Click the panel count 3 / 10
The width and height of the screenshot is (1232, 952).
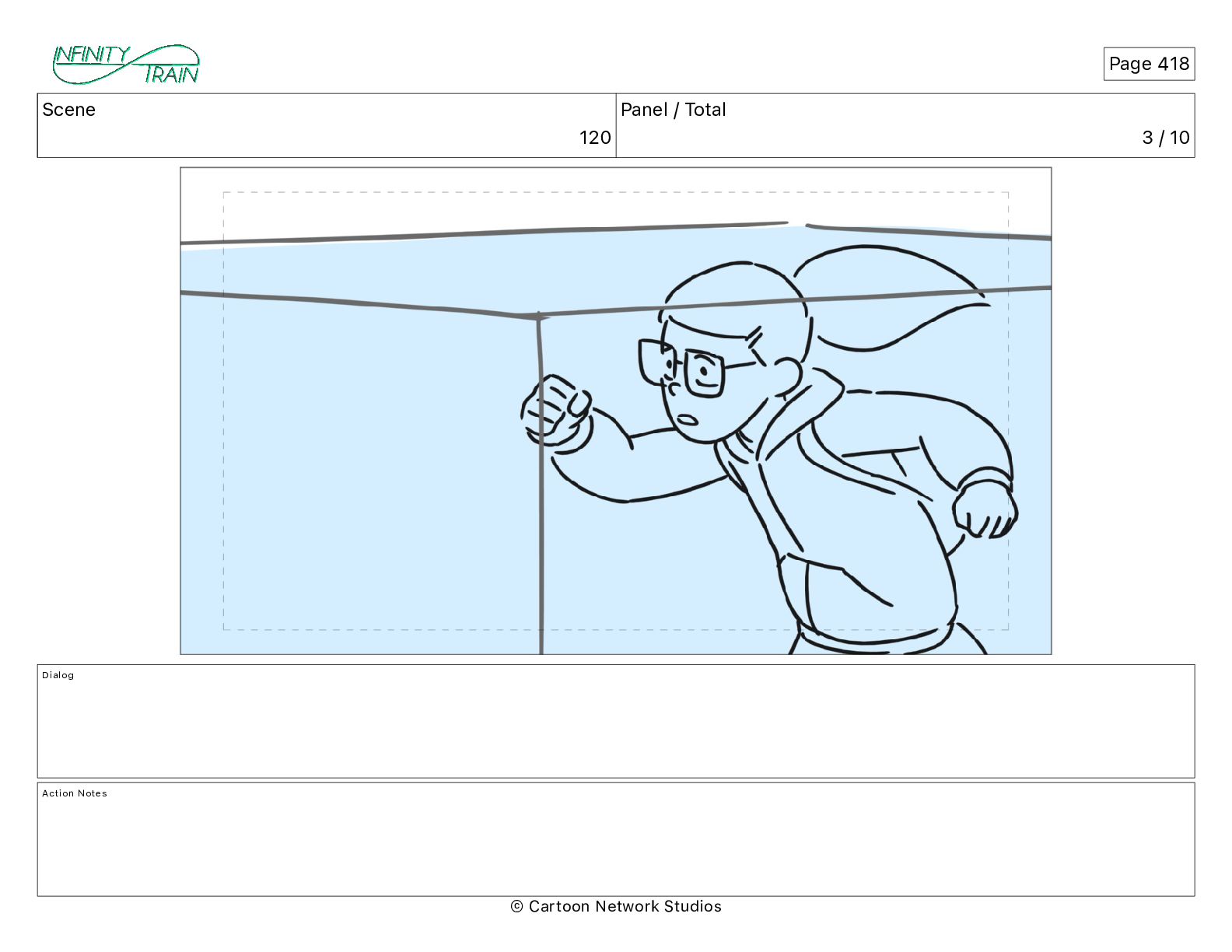(1166, 138)
